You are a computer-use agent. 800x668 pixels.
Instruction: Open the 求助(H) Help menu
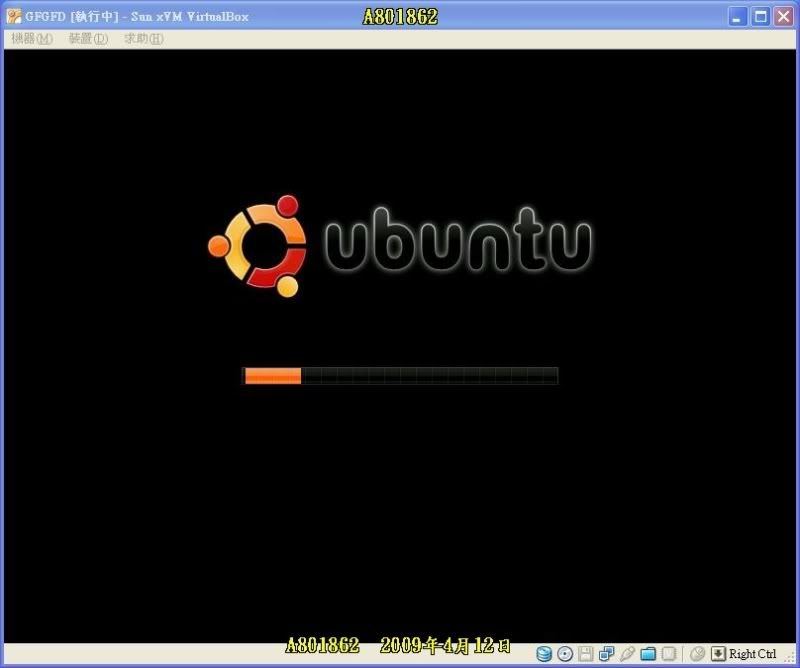(x=144, y=38)
